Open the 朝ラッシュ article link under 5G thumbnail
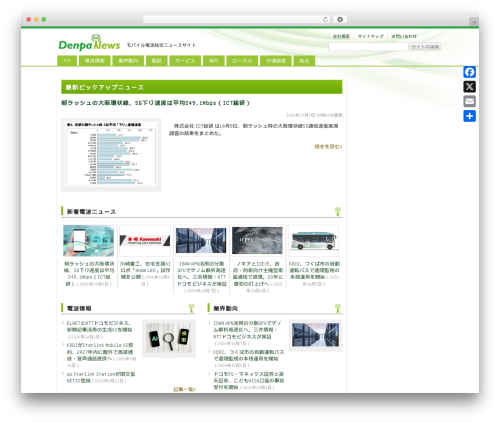The width and height of the screenshot is (500, 423). click(x=89, y=274)
